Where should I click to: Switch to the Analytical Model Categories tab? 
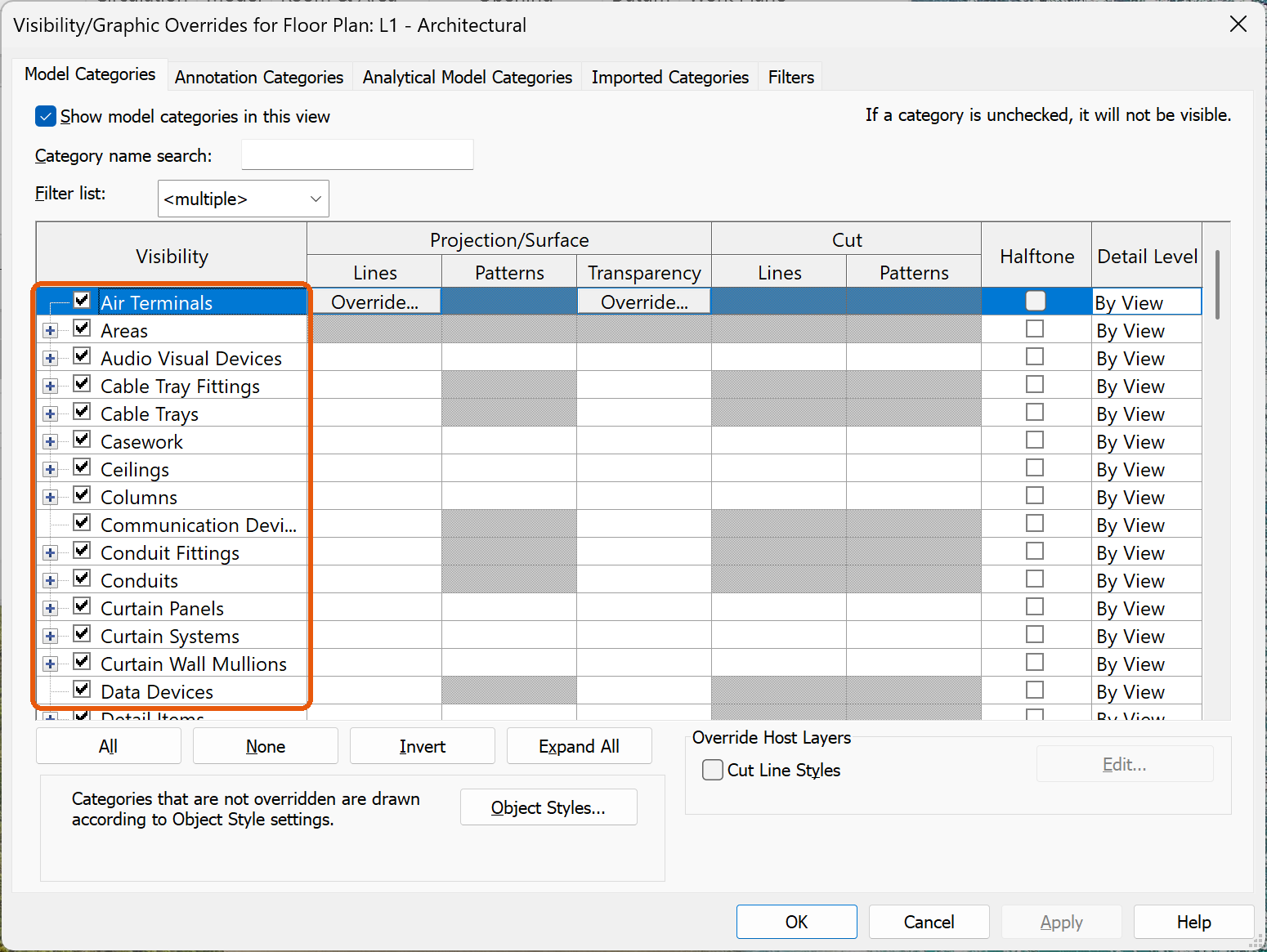click(468, 77)
